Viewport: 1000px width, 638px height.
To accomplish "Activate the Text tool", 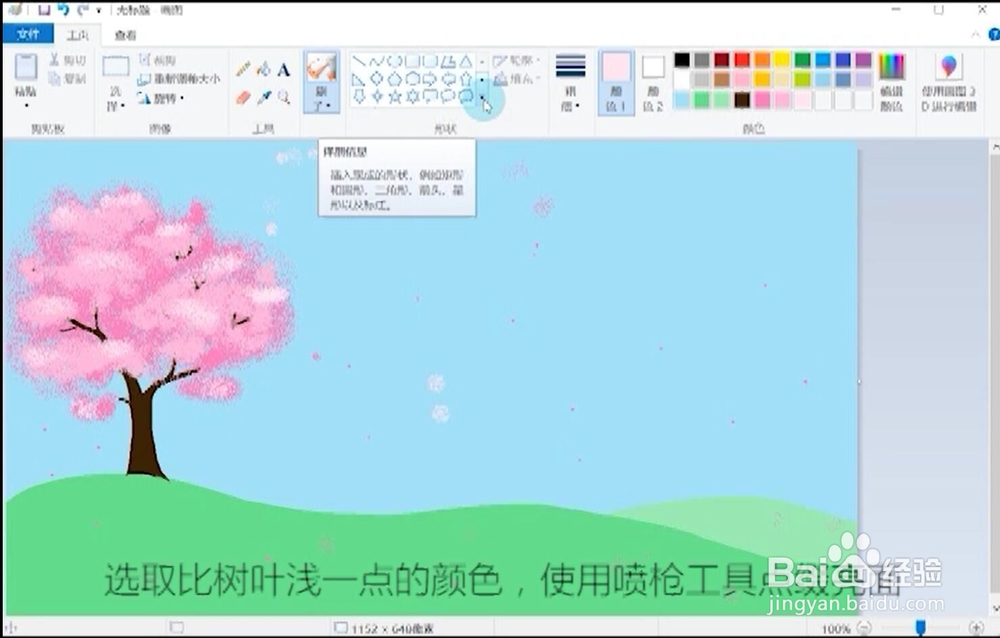I will pyautogui.click(x=284, y=70).
